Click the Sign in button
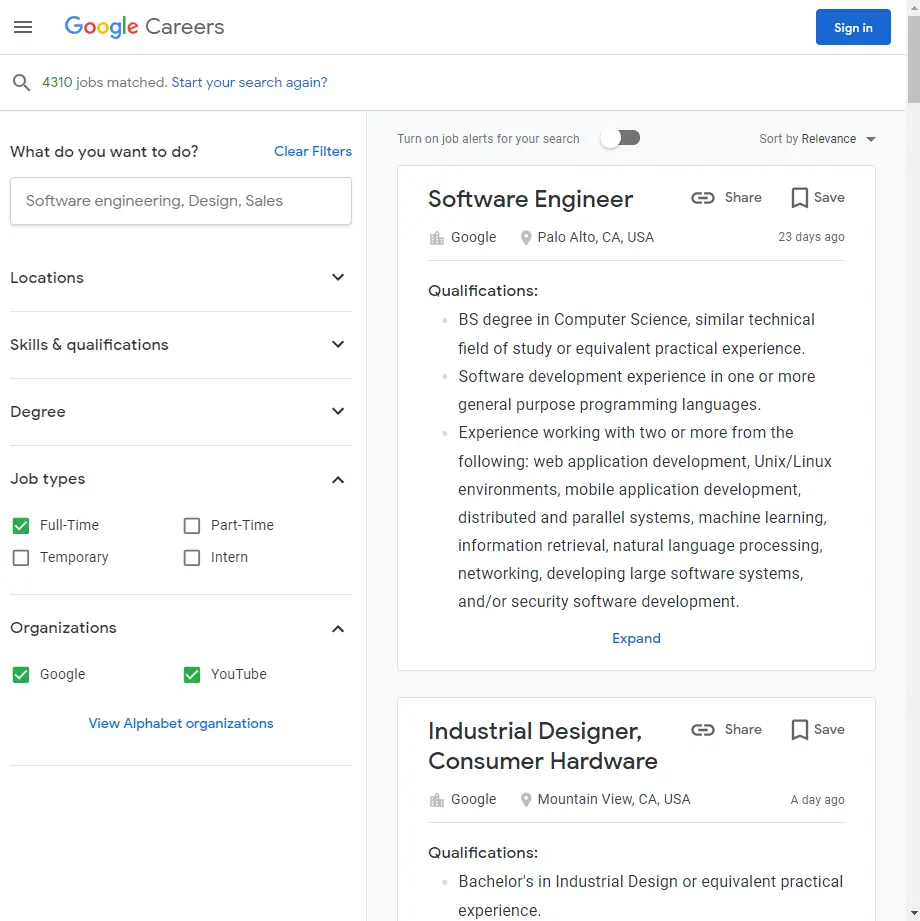The height and width of the screenshot is (921, 920). tap(853, 27)
